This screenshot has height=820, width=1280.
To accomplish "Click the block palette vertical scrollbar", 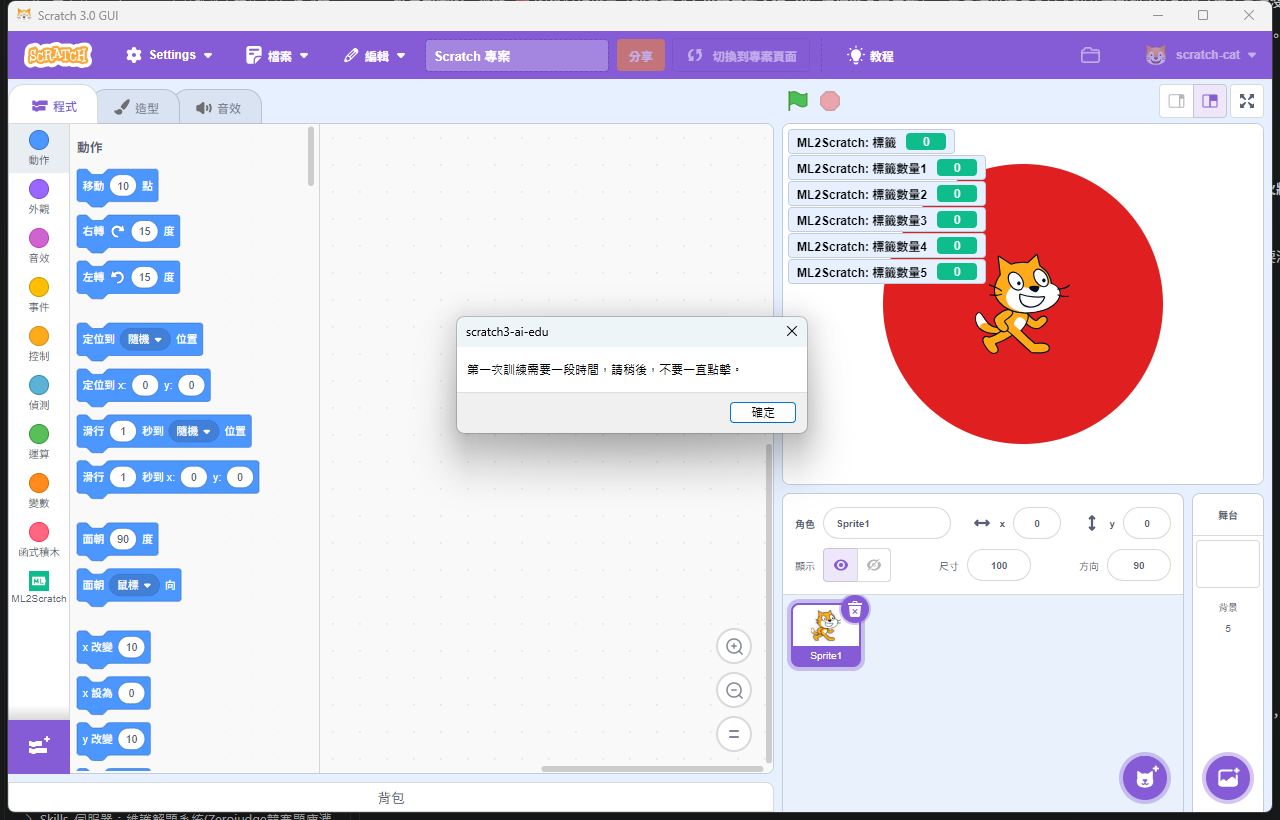I will pyautogui.click(x=311, y=156).
